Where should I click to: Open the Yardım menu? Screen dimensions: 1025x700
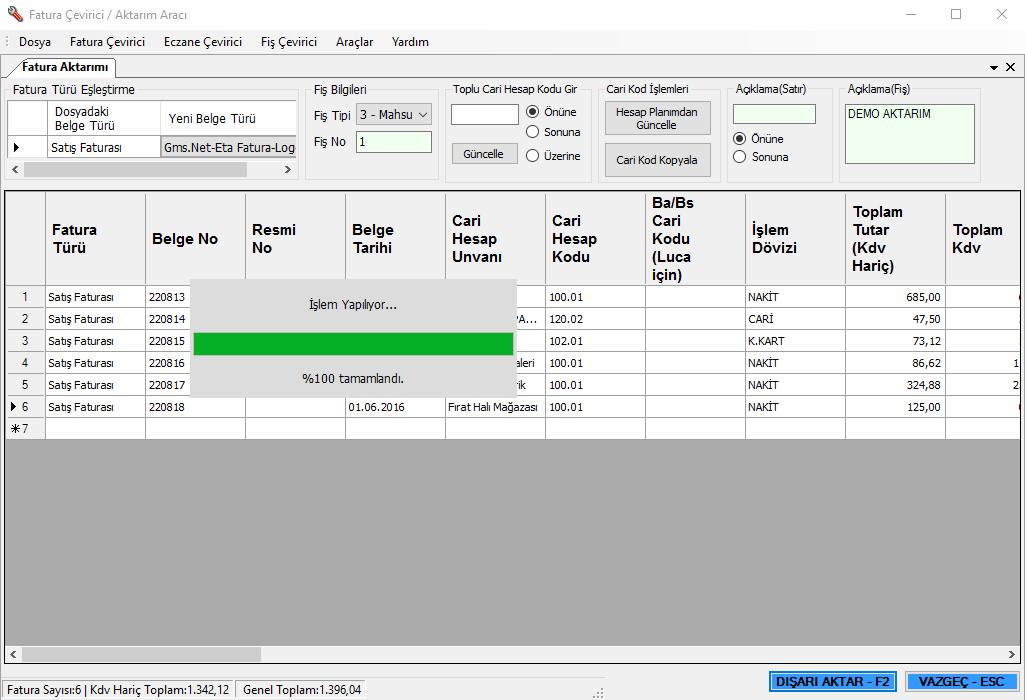(410, 42)
